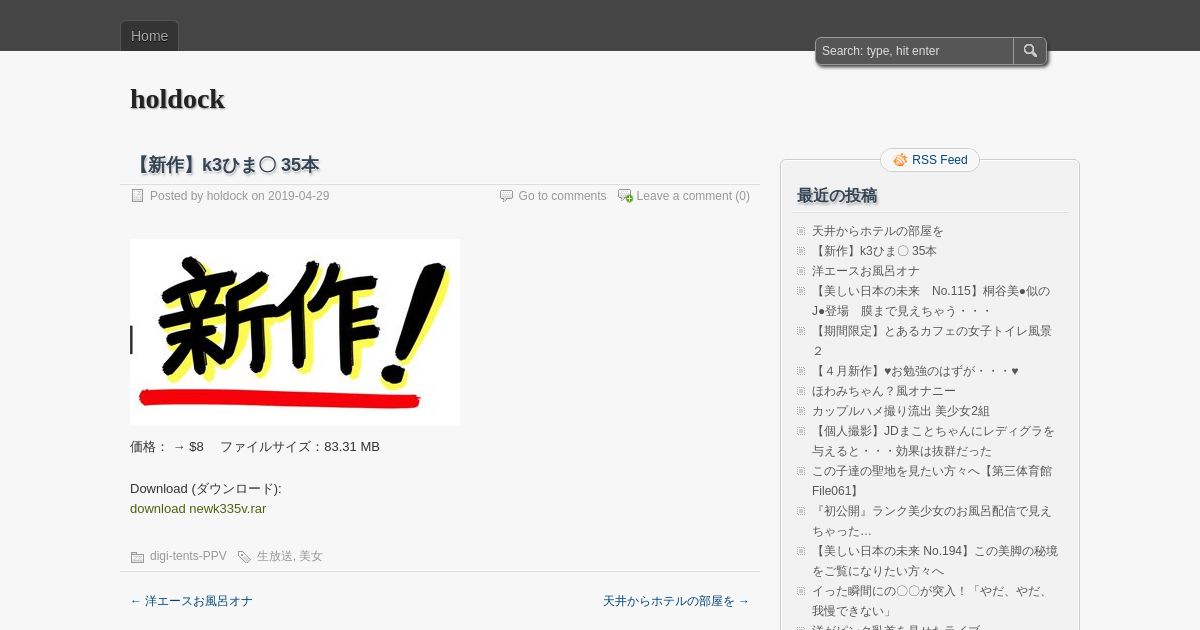Open the Home menu tab
Image resolution: width=1200 pixels, height=630 pixels.
[149, 36]
